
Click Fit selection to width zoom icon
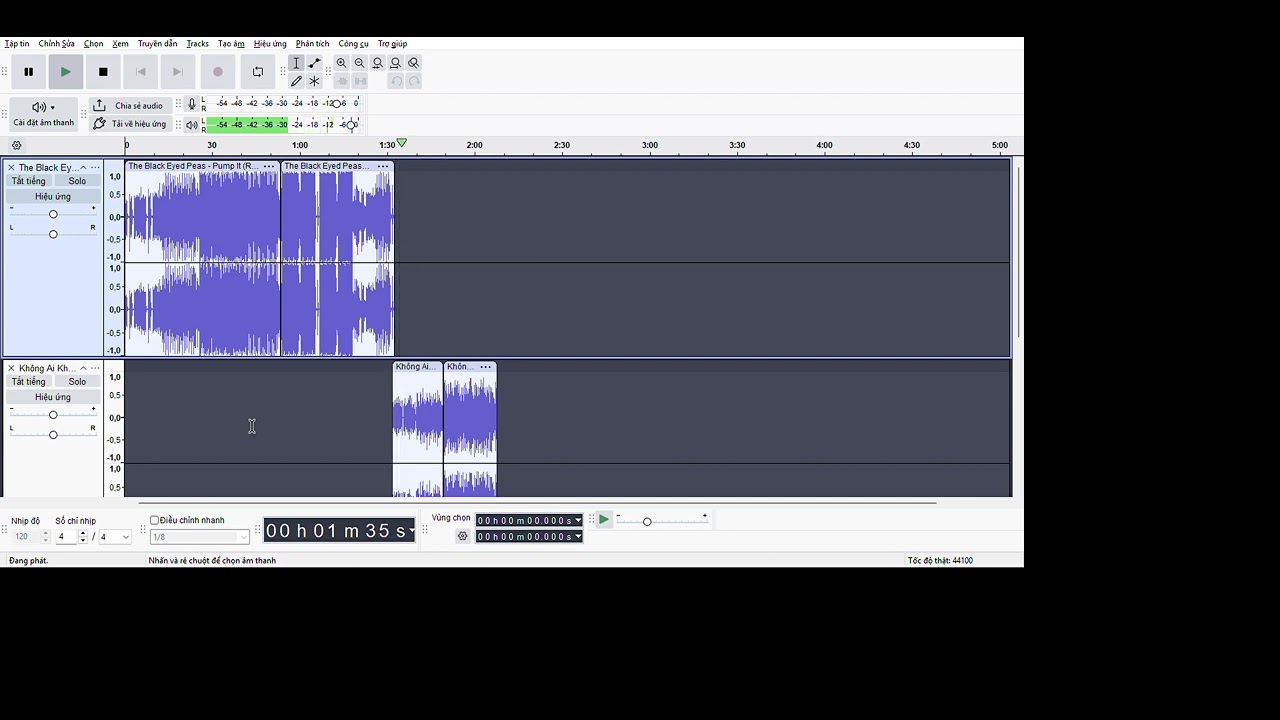pos(378,63)
